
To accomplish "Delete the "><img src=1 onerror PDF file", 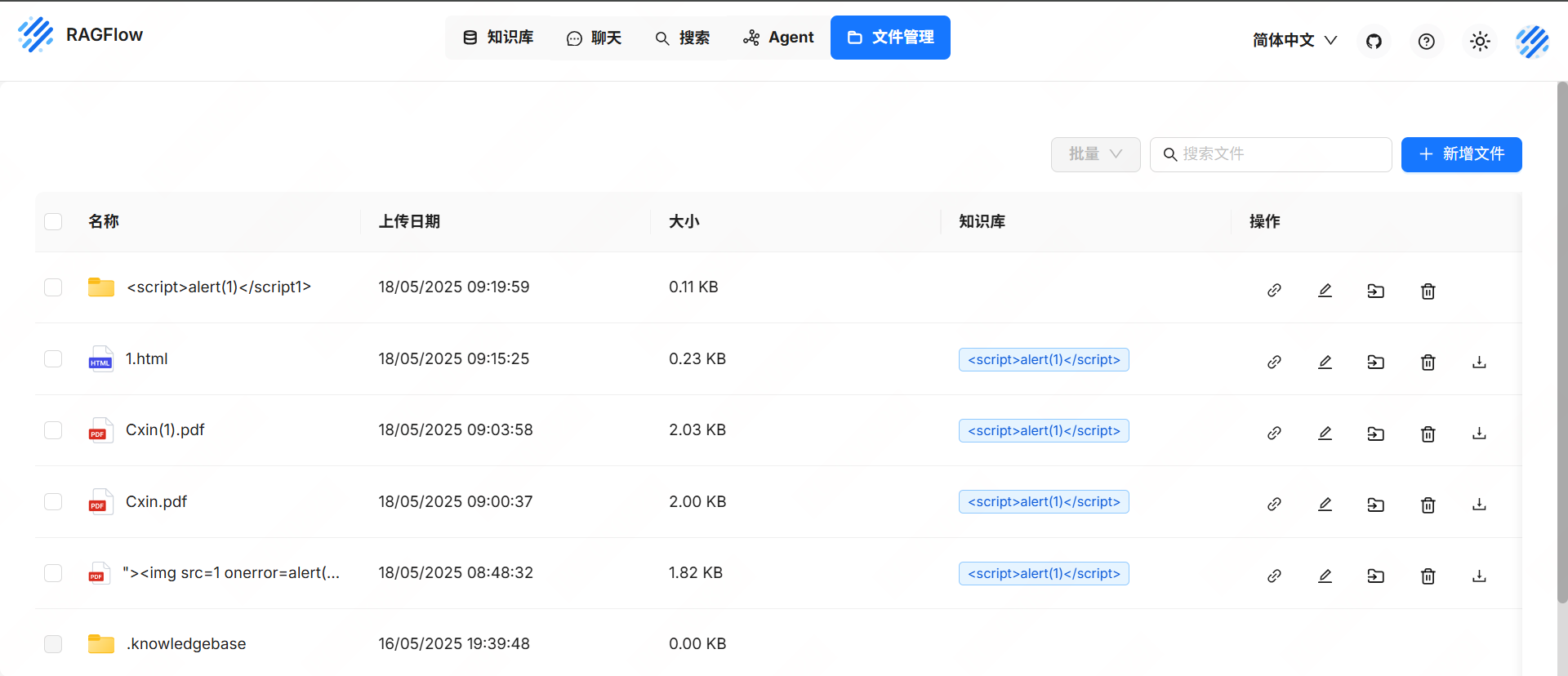I will [1428, 576].
